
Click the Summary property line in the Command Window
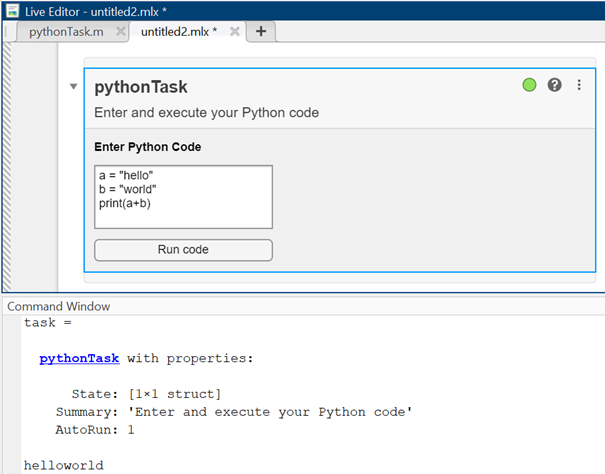coord(234,412)
